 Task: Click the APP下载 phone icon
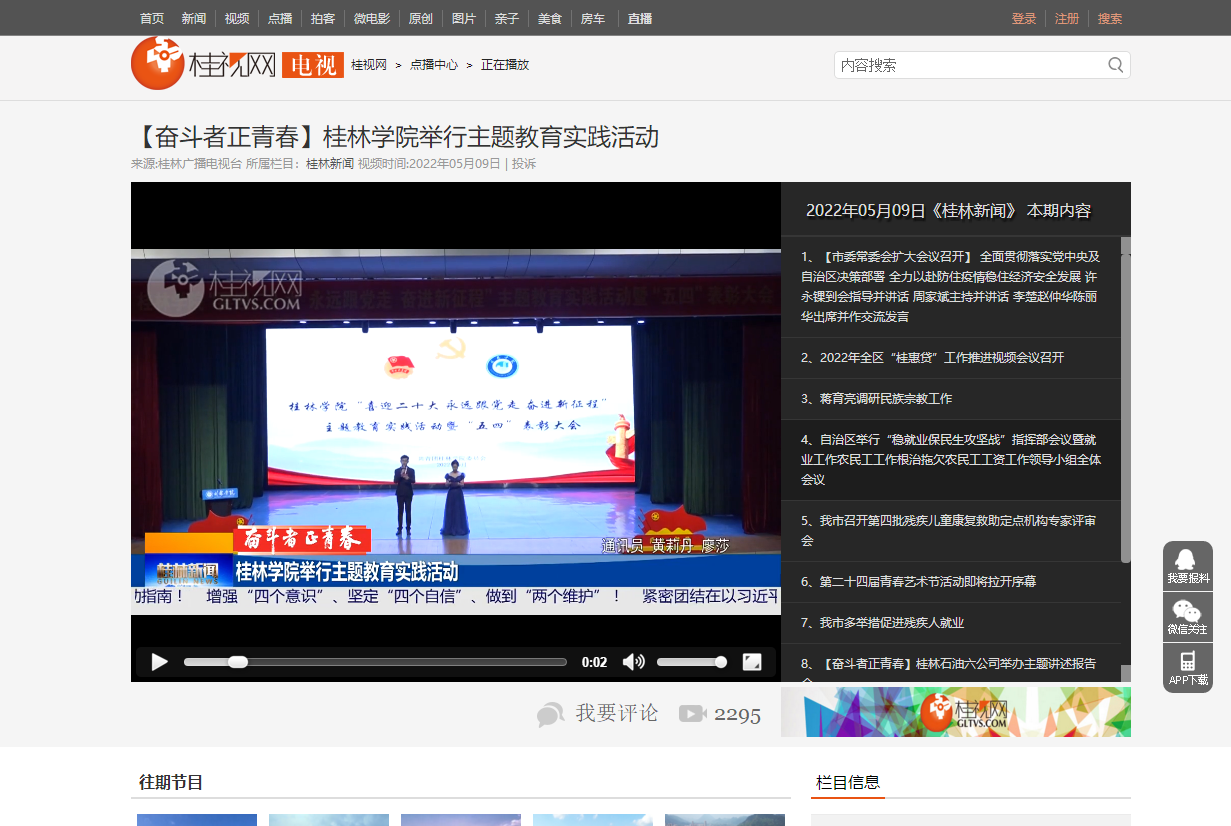point(1187,668)
